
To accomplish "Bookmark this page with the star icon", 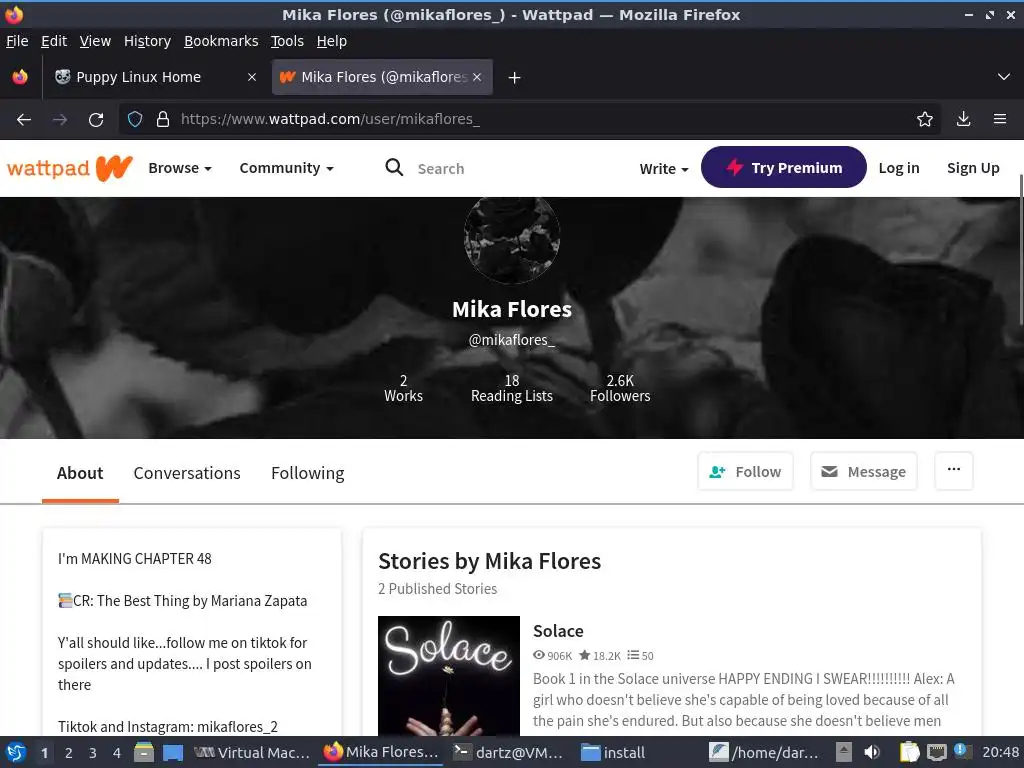I will pos(924,120).
